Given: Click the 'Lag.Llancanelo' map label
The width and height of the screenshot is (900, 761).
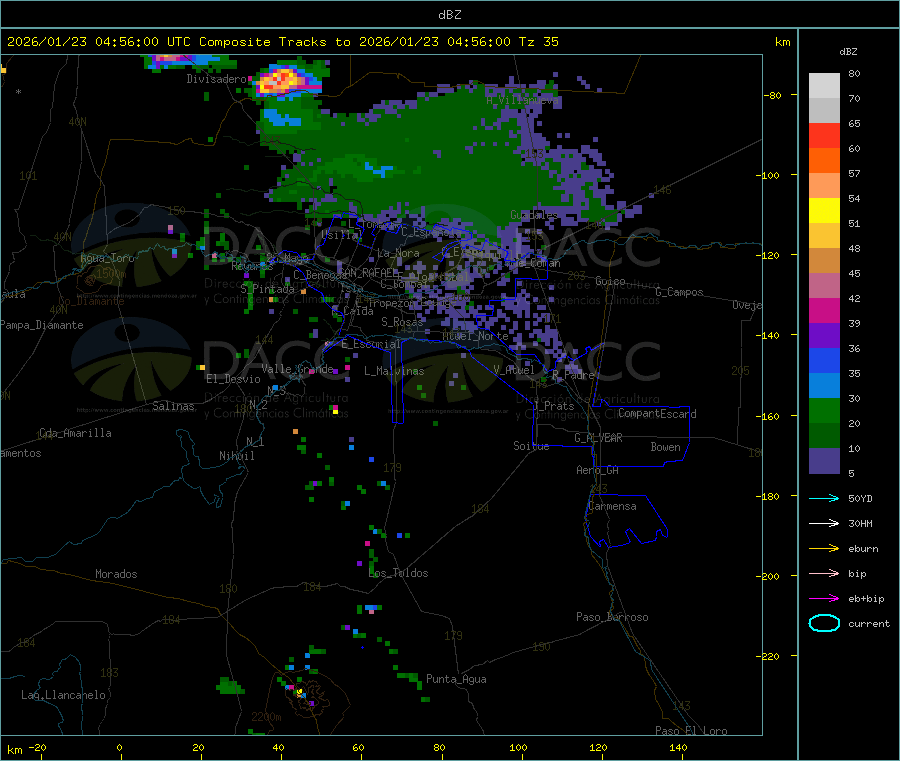Looking at the screenshot, I should [x=64, y=695].
